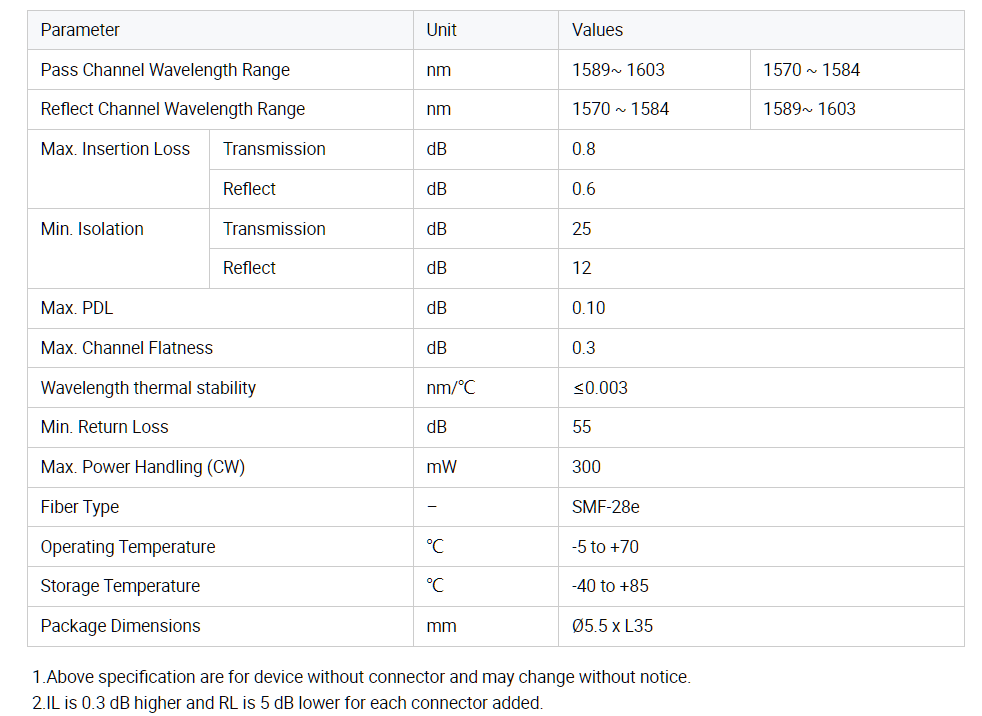This screenshot has width=982, height=716.
Task: Select Max. Channel Flatness label
Action: pyautogui.click(x=127, y=348)
